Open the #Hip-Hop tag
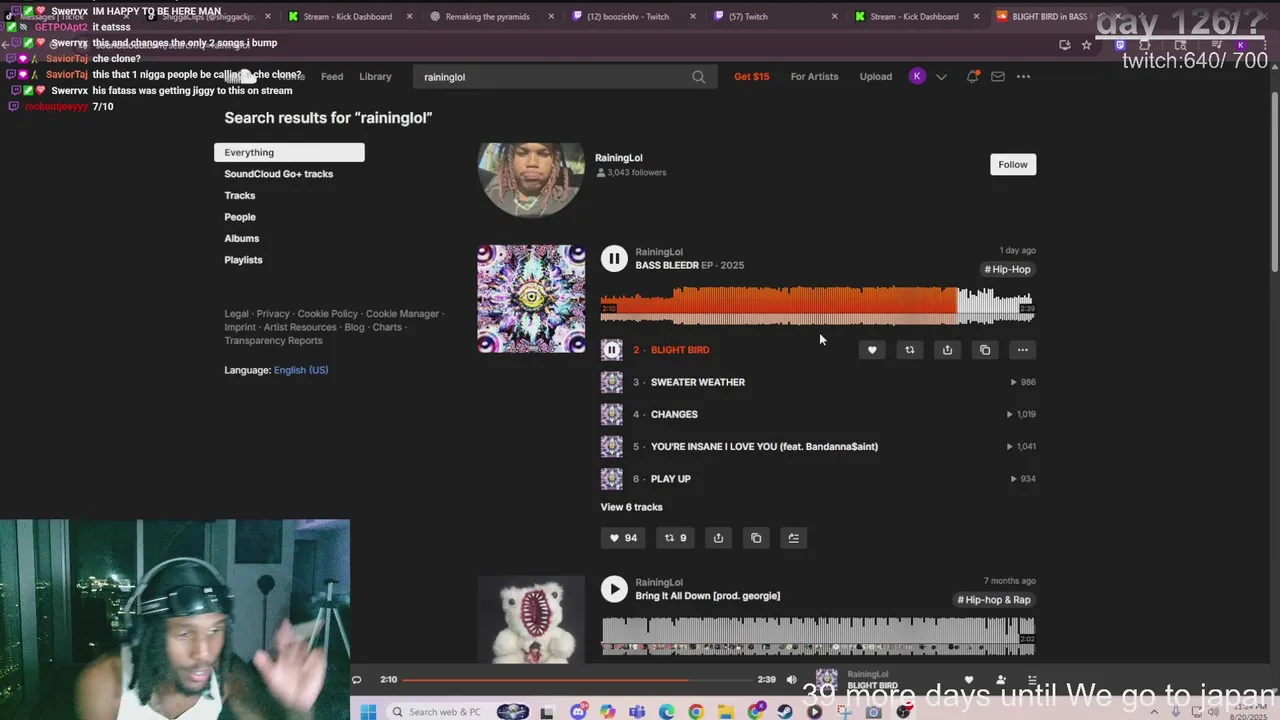The height and width of the screenshot is (720, 1280). click(x=1007, y=269)
